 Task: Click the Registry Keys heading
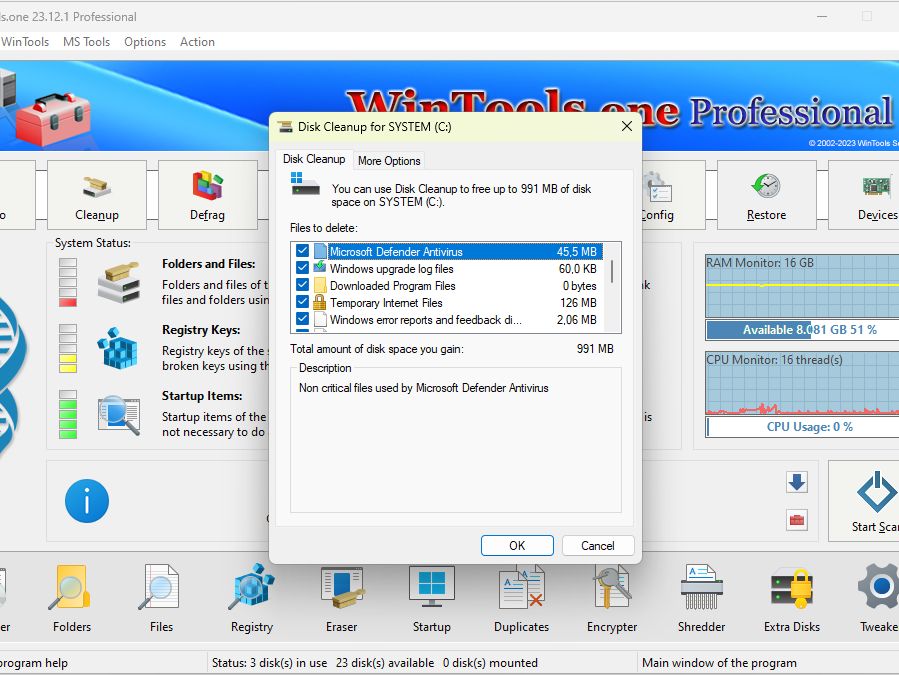click(201, 330)
